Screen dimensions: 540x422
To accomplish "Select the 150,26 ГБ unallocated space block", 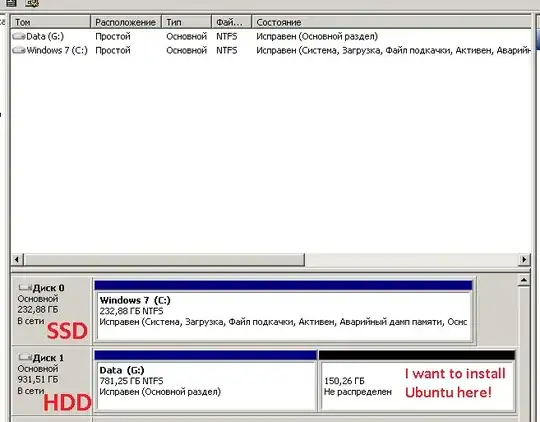I will 417,386.
